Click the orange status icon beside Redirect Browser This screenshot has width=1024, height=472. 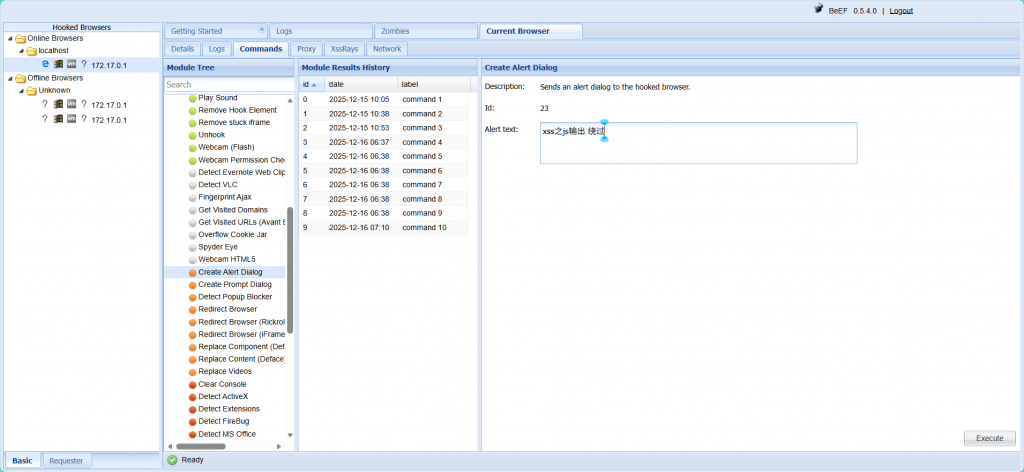point(192,310)
